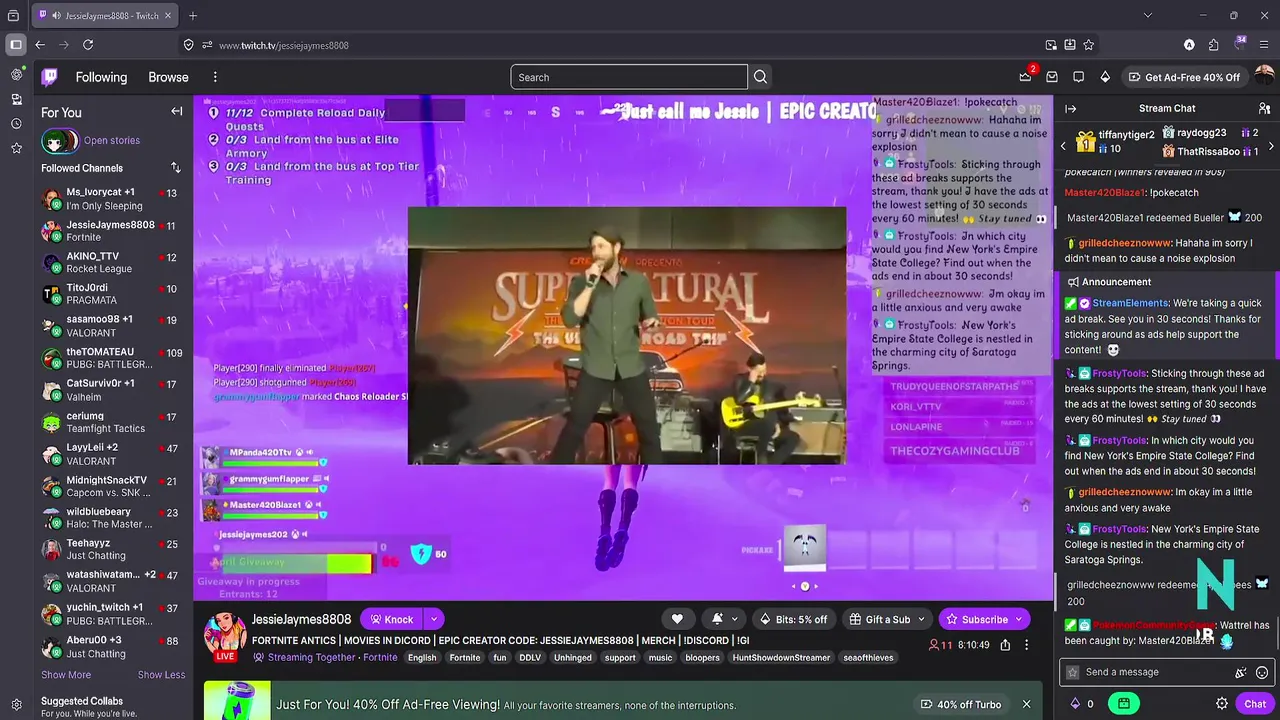
Task: Click the purple Chat send button
Action: click(1255, 704)
